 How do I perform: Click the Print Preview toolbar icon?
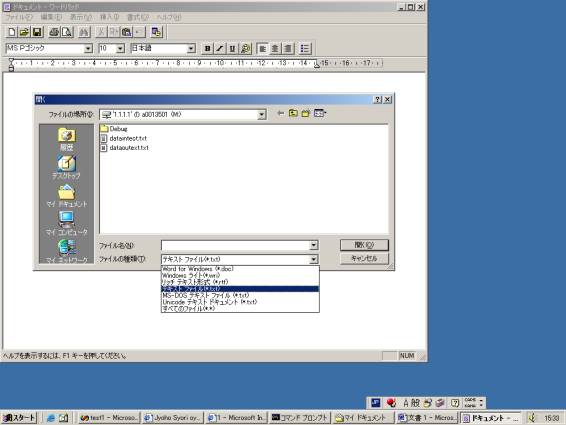pos(67,32)
